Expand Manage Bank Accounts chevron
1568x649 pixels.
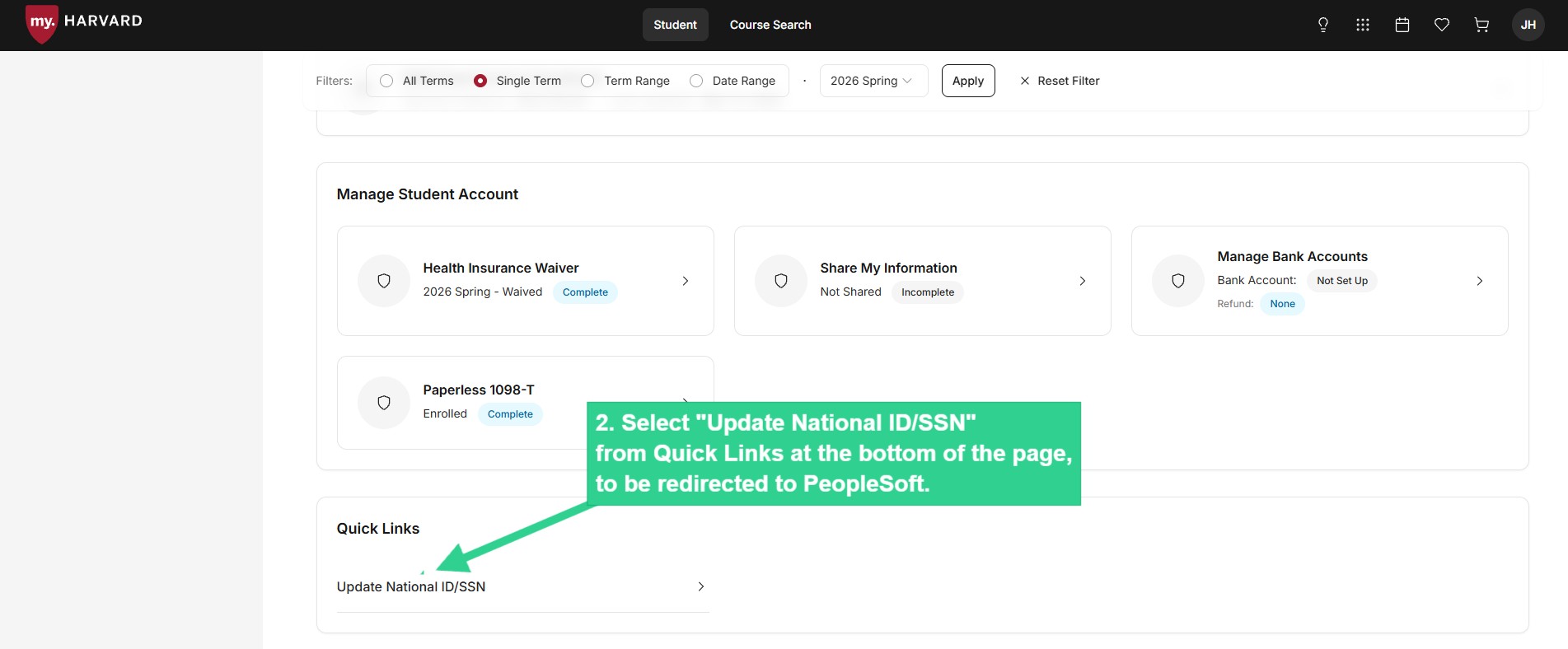[x=1480, y=281]
